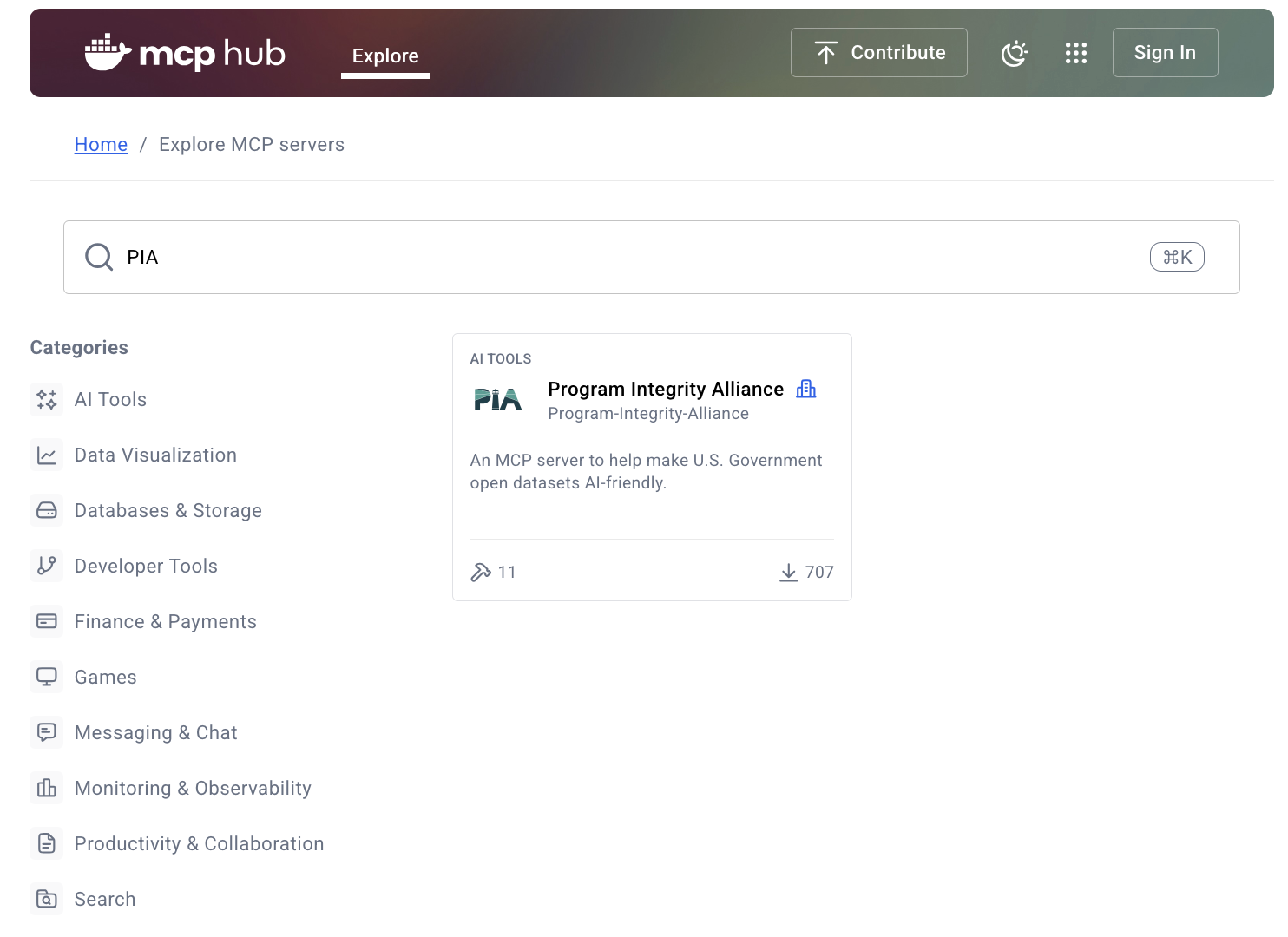Filter by Finance & Payments category
This screenshot has width=1288, height=937.
coord(165,622)
